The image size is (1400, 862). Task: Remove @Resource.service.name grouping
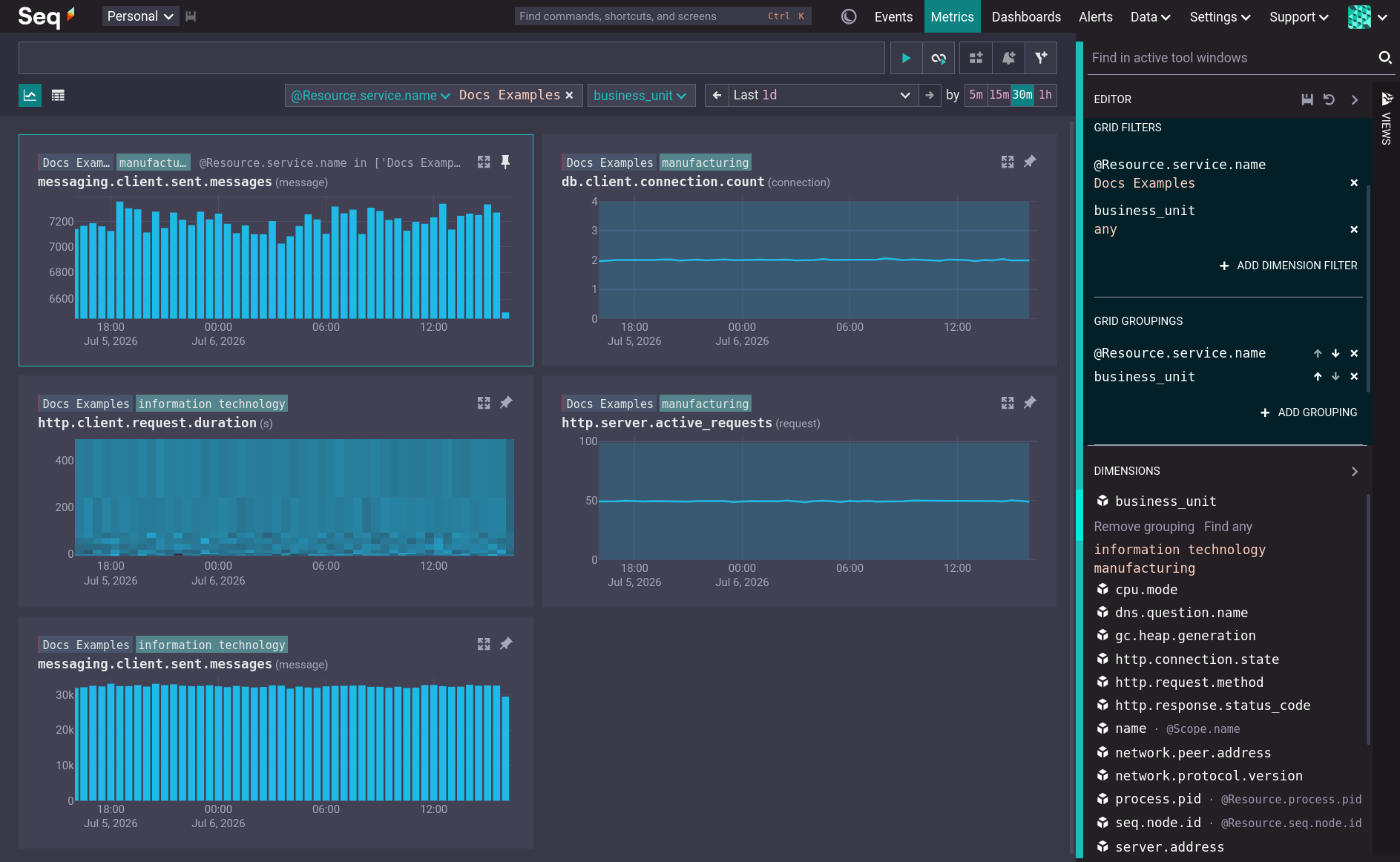click(x=1354, y=353)
